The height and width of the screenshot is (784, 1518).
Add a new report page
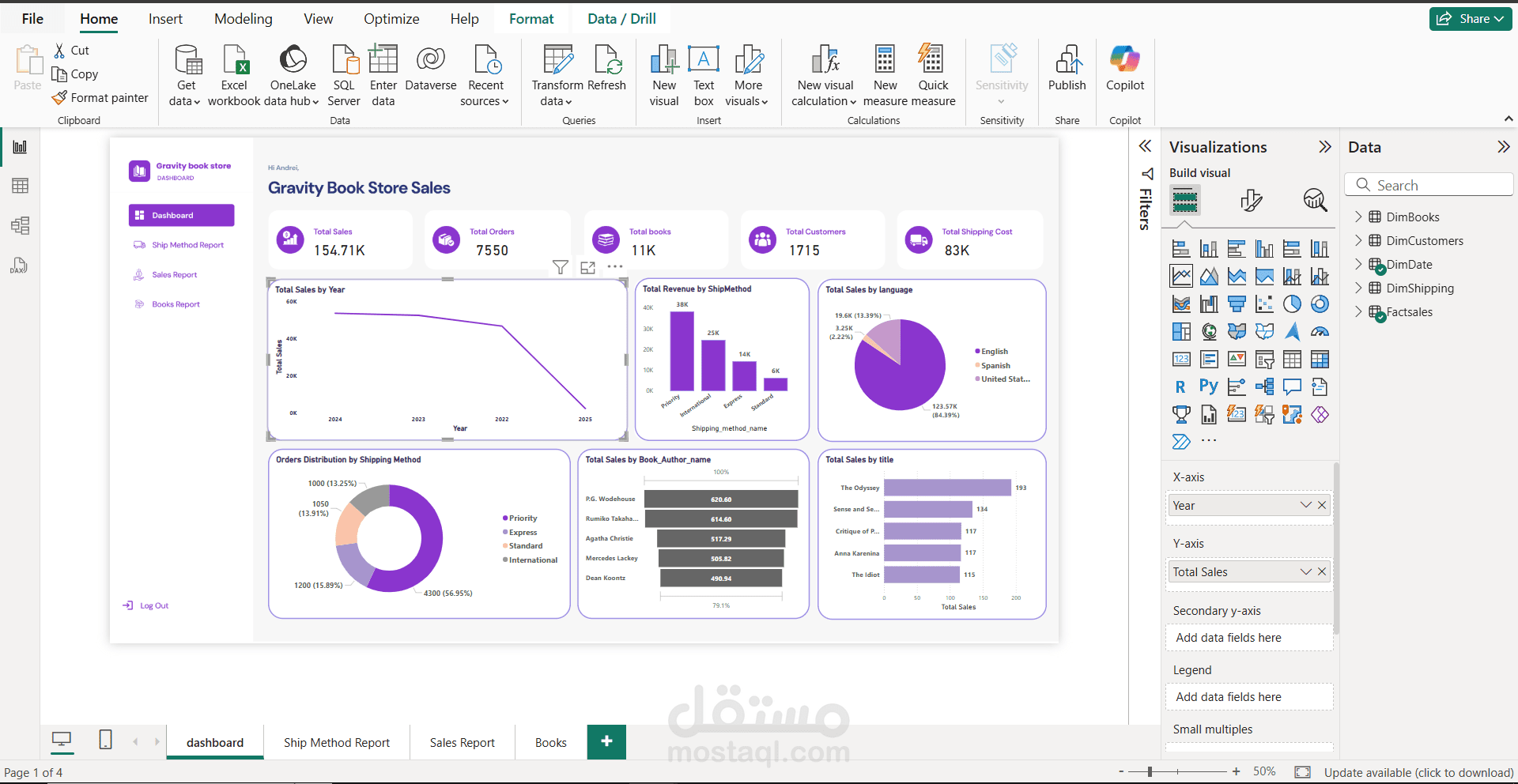pyautogui.click(x=606, y=741)
